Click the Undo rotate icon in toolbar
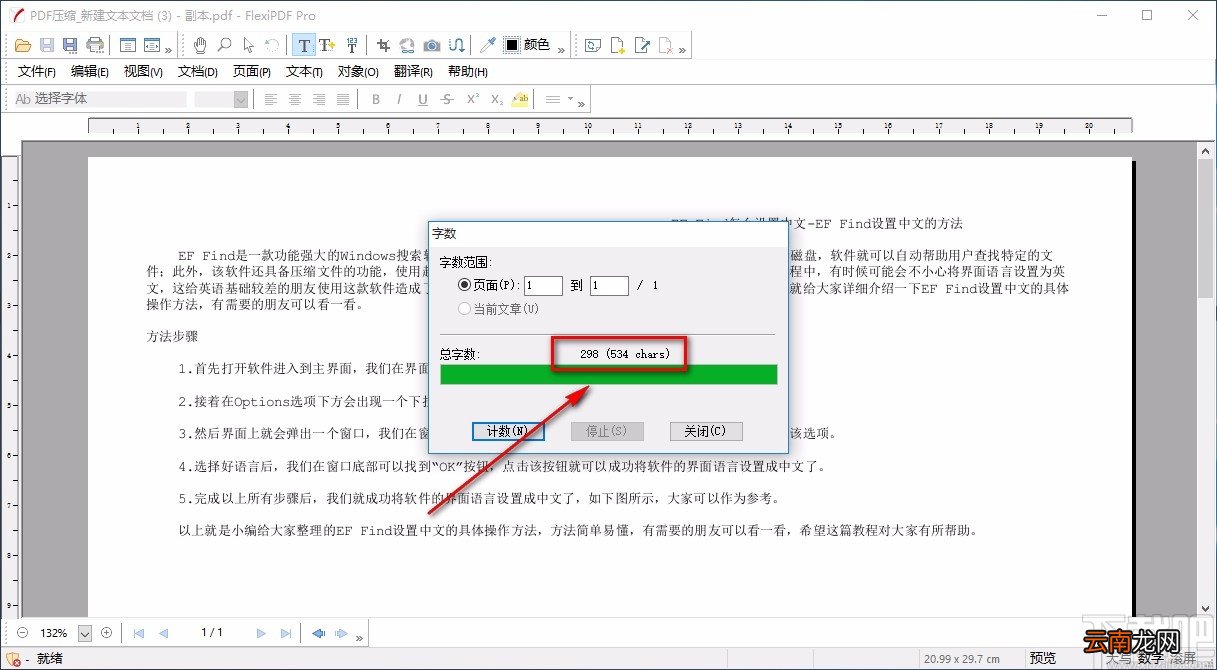 point(272,45)
